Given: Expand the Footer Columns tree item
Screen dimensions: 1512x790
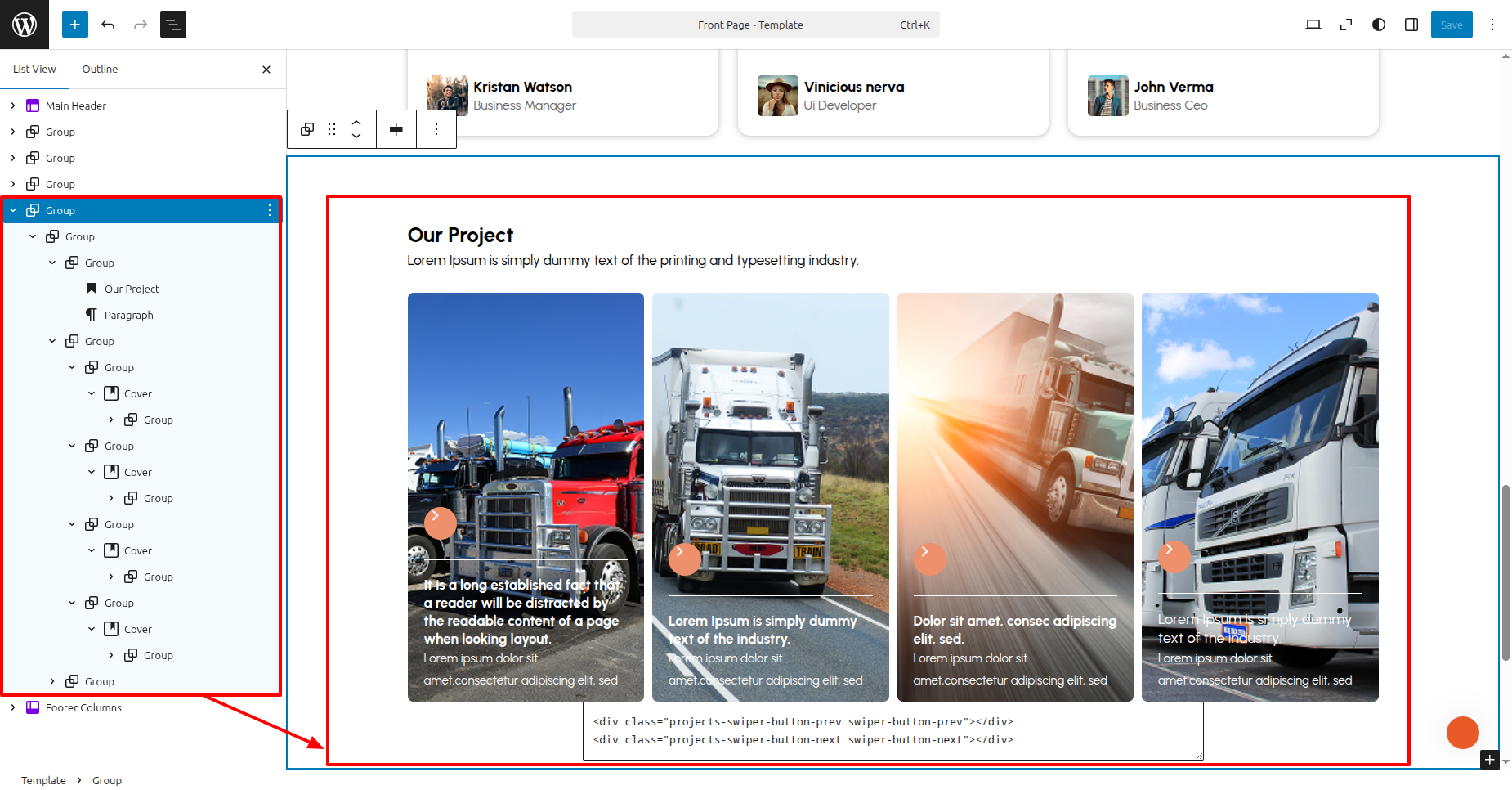Looking at the screenshot, I should click(13, 707).
